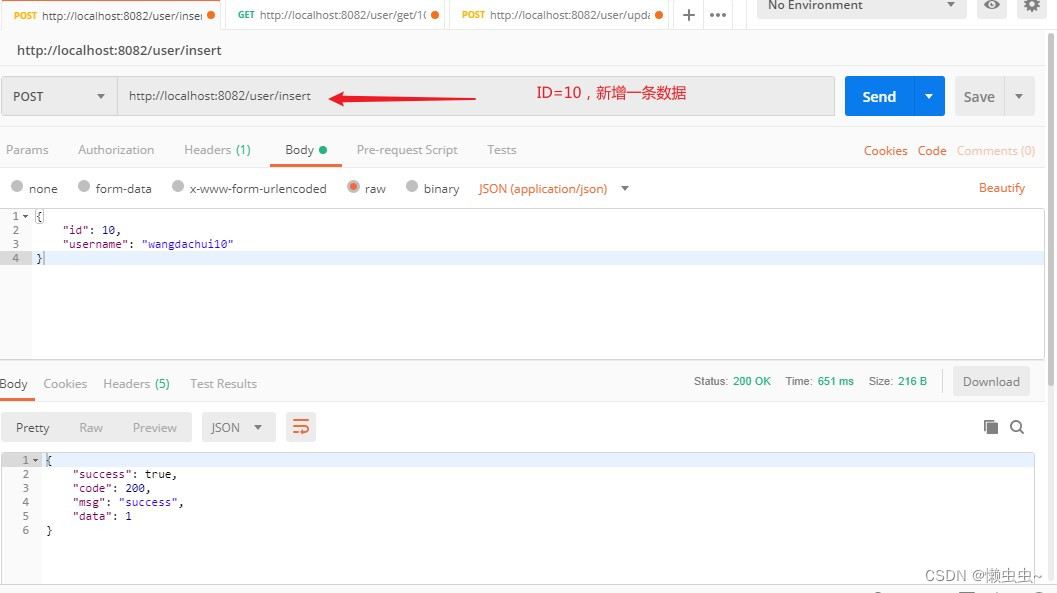Open the response Cookies tab
The image size is (1057, 593).
(65, 383)
